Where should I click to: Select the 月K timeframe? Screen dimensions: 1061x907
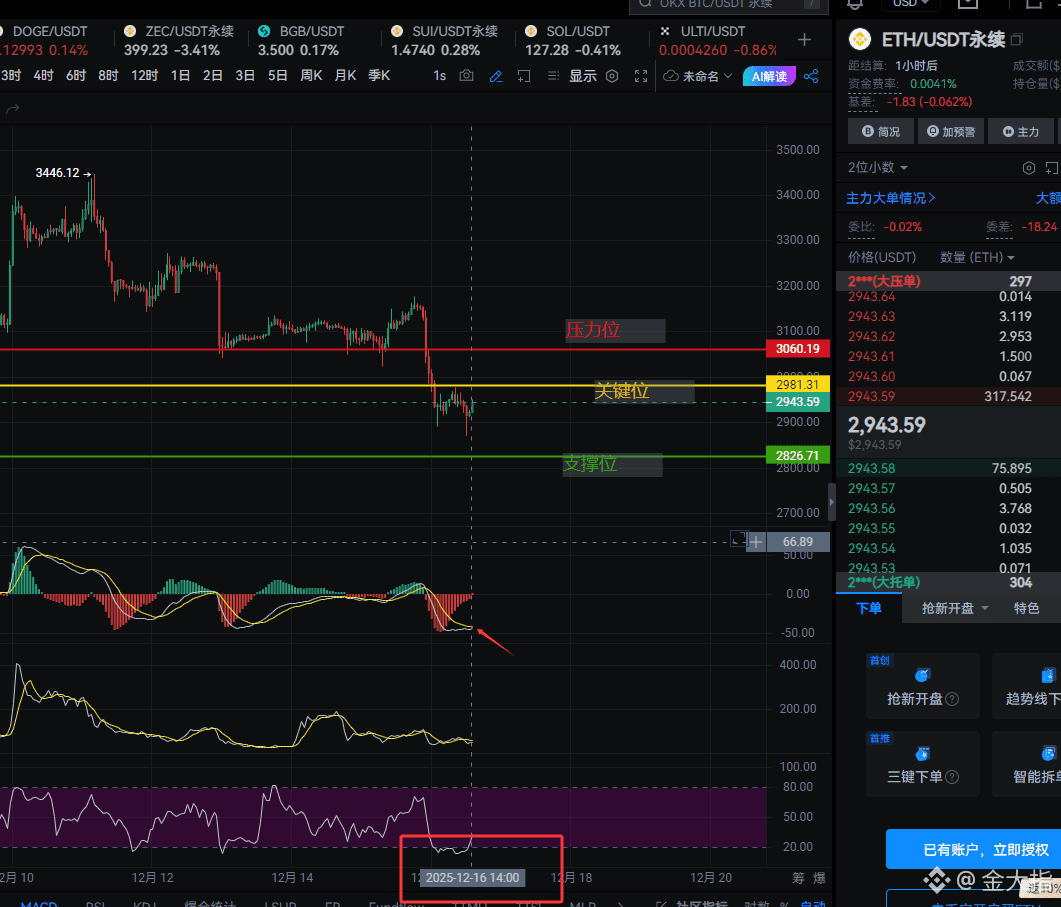pos(345,75)
